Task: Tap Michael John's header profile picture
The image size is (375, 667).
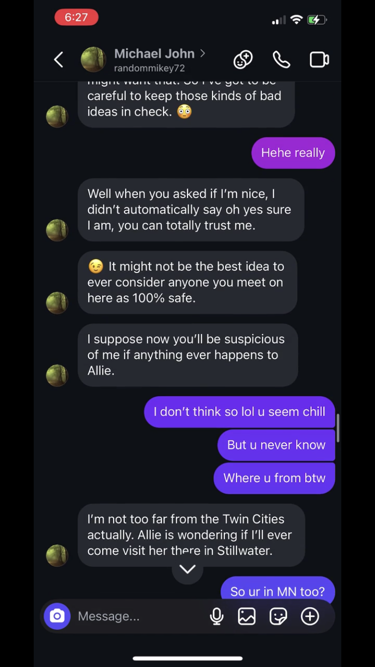Action: point(94,60)
